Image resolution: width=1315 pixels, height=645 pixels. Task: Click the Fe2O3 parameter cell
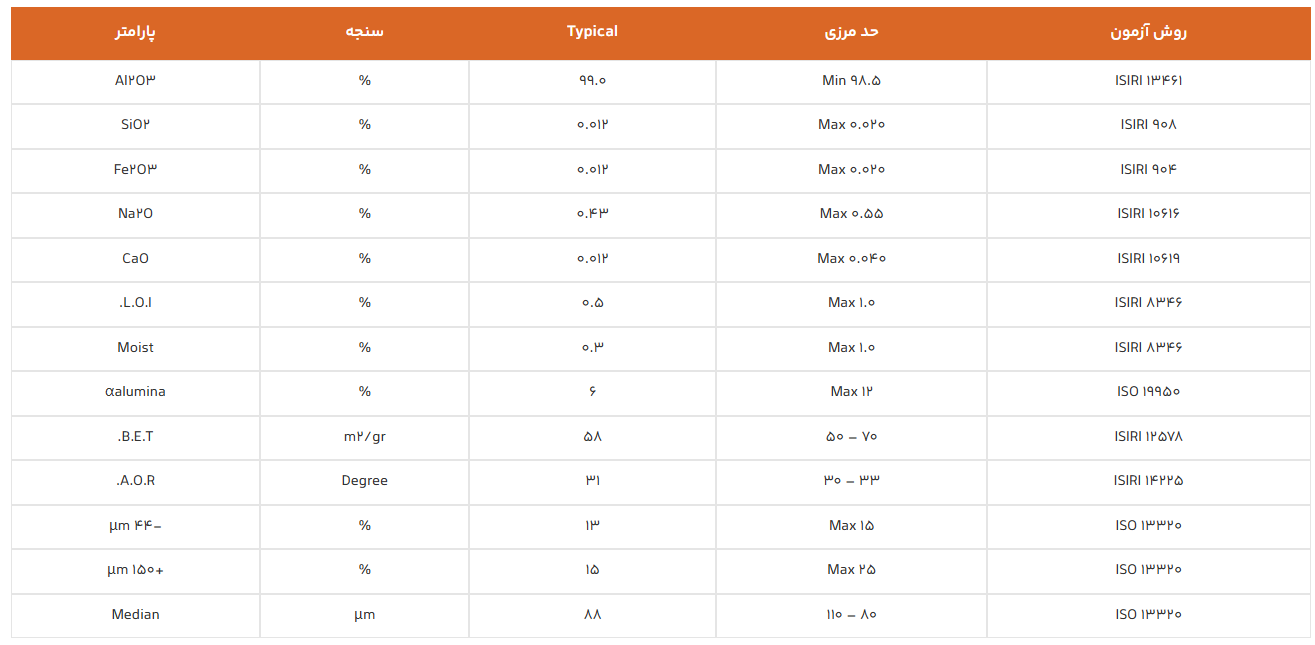(x=135, y=169)
